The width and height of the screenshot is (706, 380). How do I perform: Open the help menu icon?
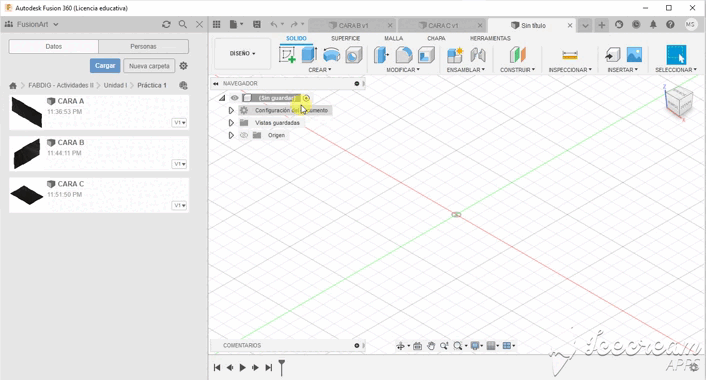[670, 25]
